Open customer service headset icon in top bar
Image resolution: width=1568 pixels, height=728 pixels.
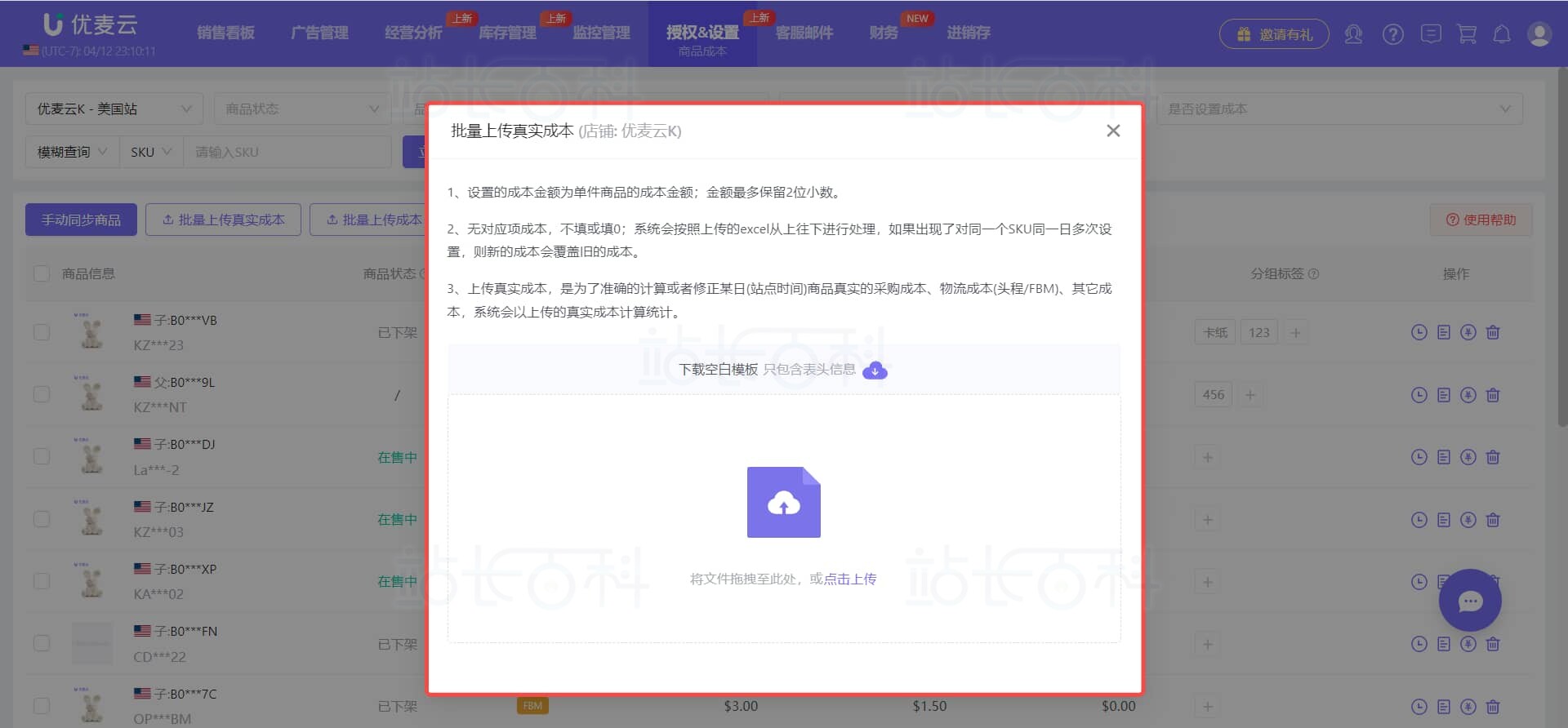coord(1353,34)
